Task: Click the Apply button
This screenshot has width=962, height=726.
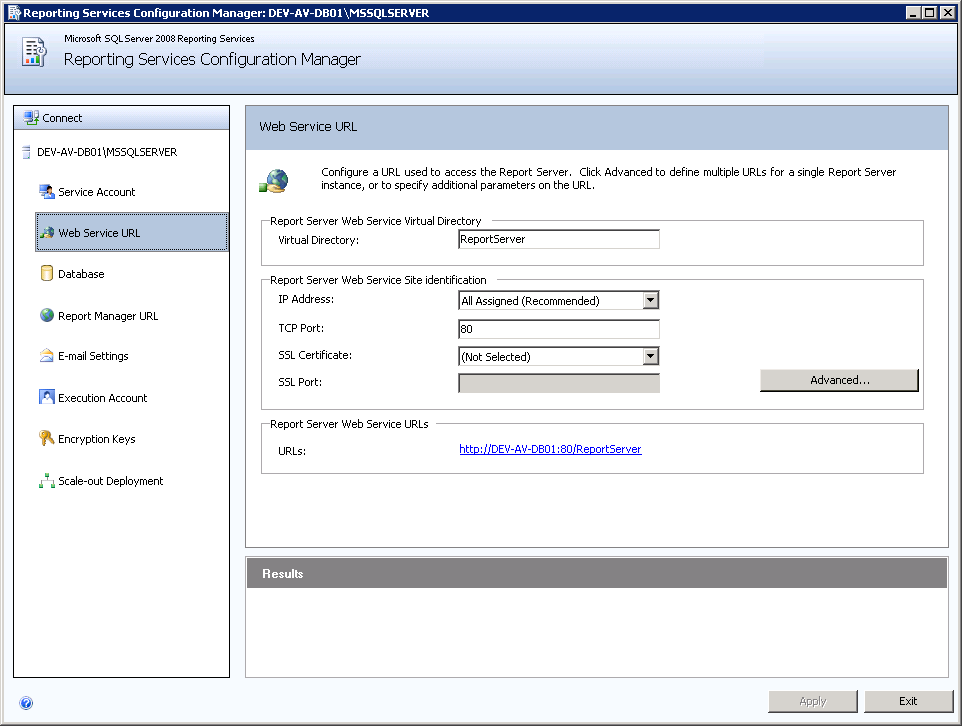Action: [812, 701]
